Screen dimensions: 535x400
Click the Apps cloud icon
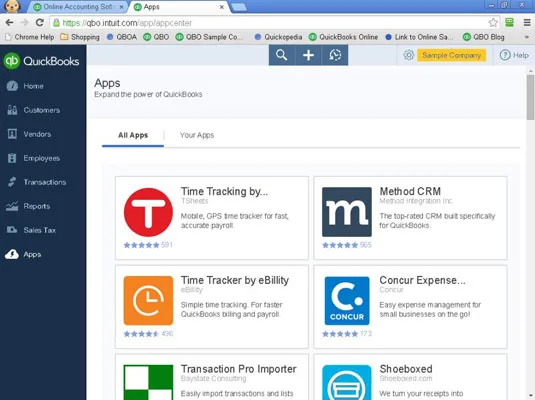[12, 254]
